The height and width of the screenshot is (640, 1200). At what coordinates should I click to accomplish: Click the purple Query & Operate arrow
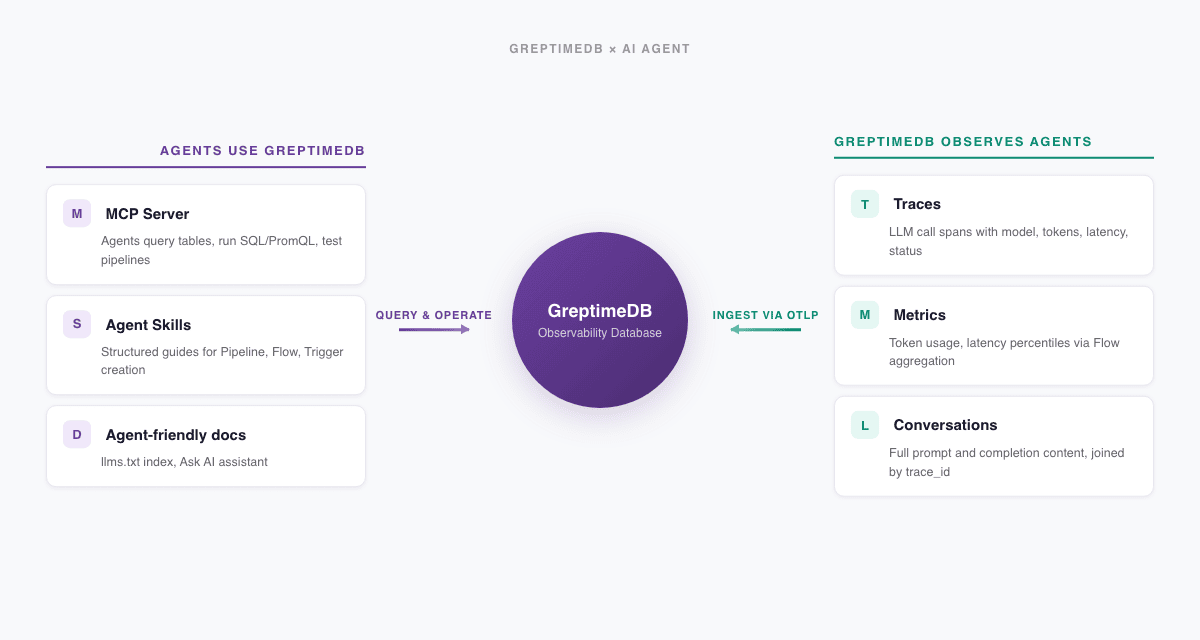click(434, 329)
